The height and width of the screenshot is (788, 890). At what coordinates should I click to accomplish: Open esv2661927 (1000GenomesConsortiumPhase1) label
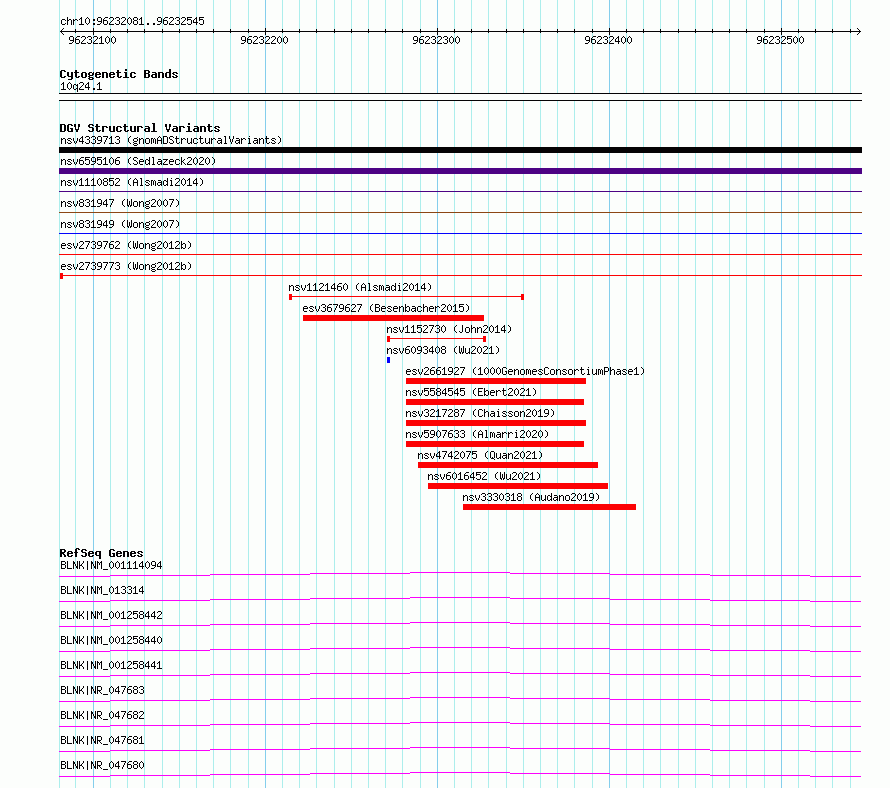[525, 371]
